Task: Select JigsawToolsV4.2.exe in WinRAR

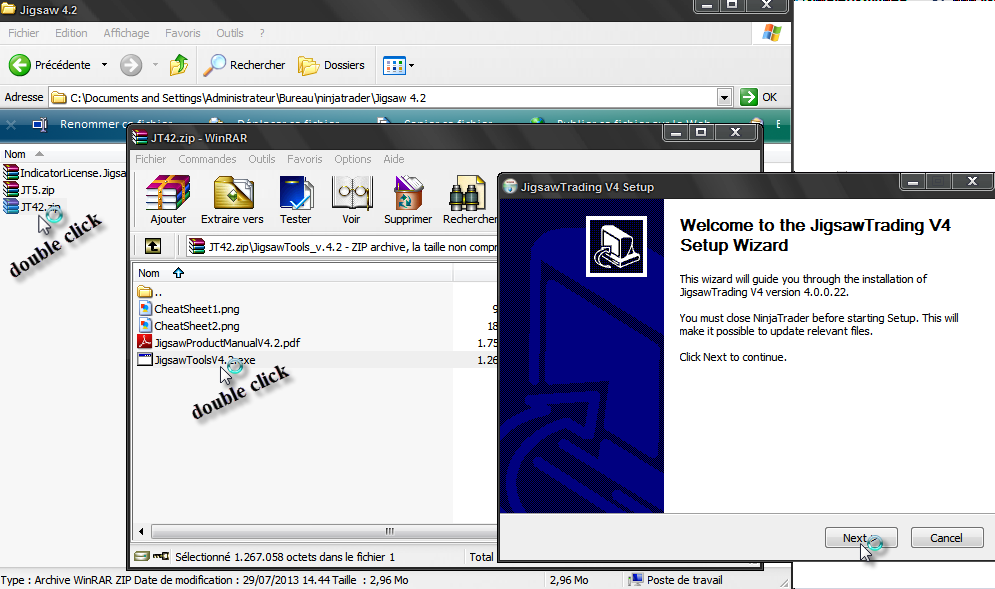Action: pos(205,360)
